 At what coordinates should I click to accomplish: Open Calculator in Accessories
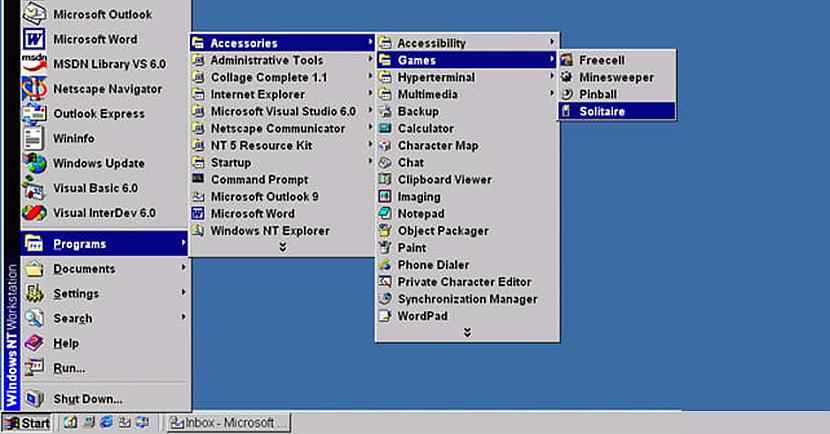click(x=467, y=129)
